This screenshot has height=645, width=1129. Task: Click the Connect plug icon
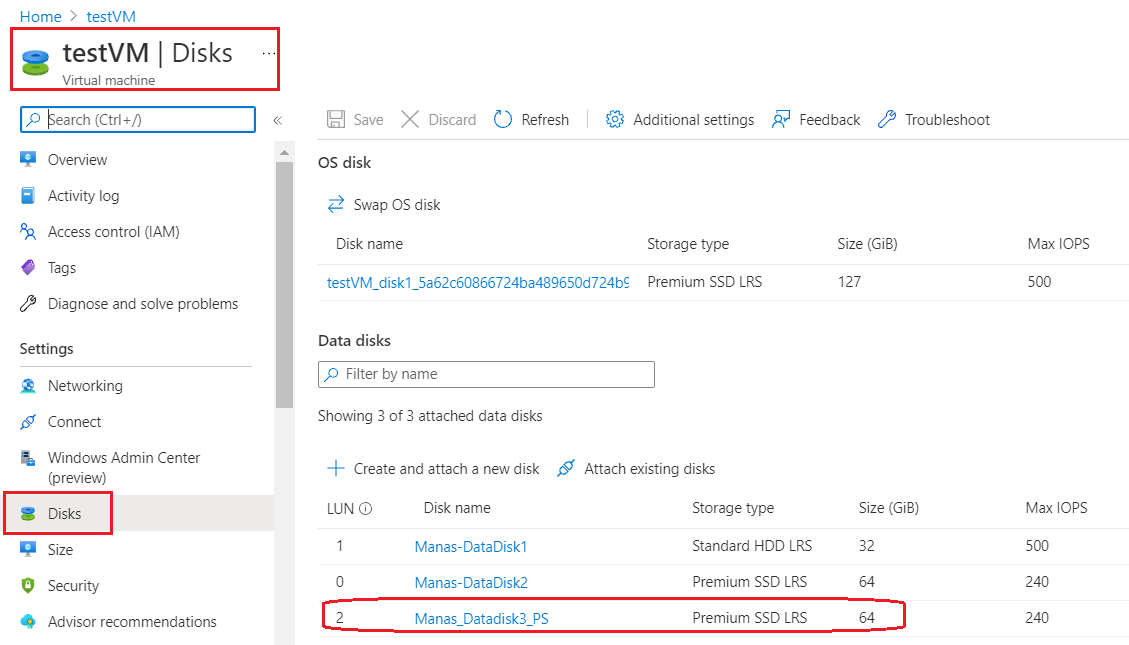(x=28, y=421)
